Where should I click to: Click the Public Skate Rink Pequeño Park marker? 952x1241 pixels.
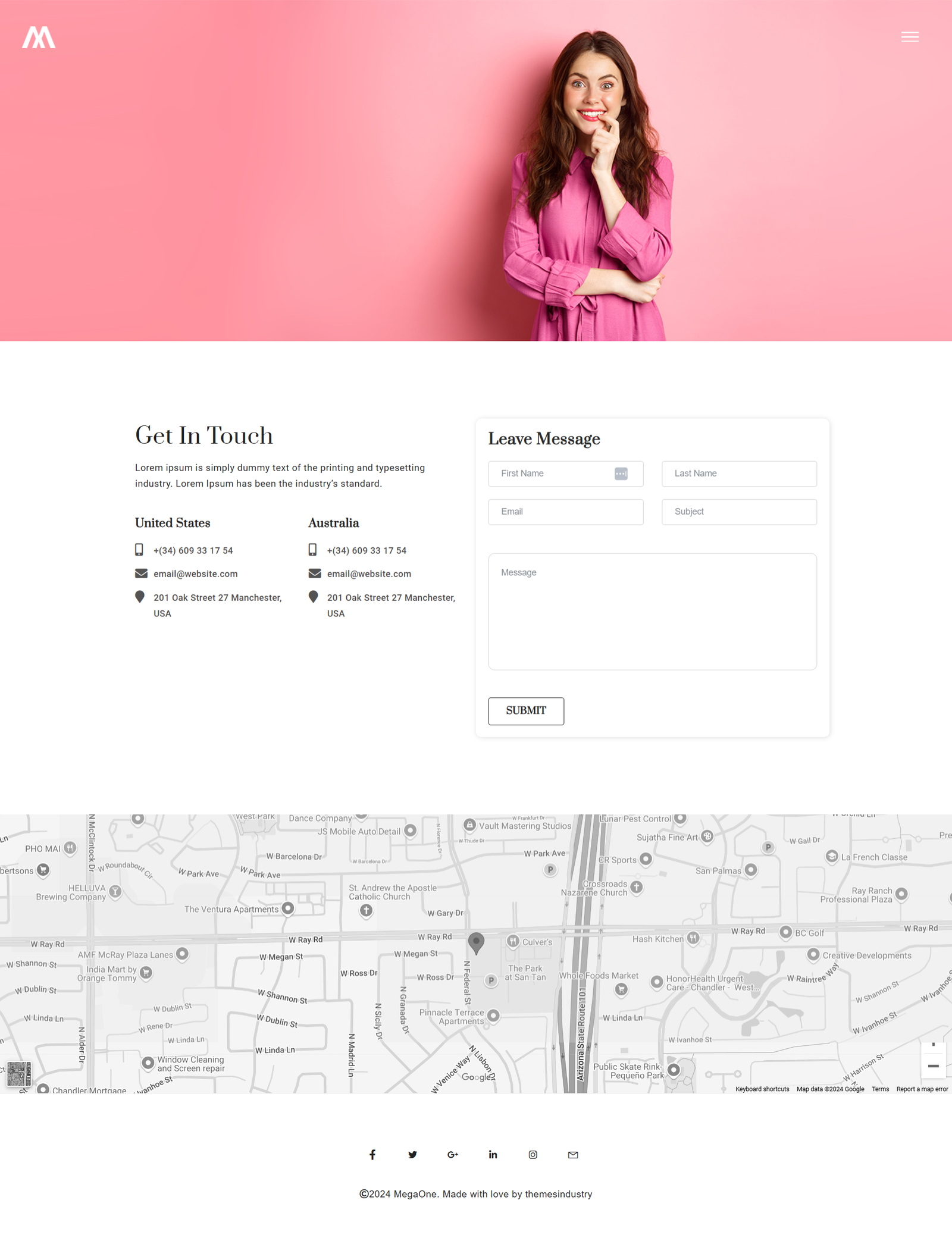tap(674, 1070)
